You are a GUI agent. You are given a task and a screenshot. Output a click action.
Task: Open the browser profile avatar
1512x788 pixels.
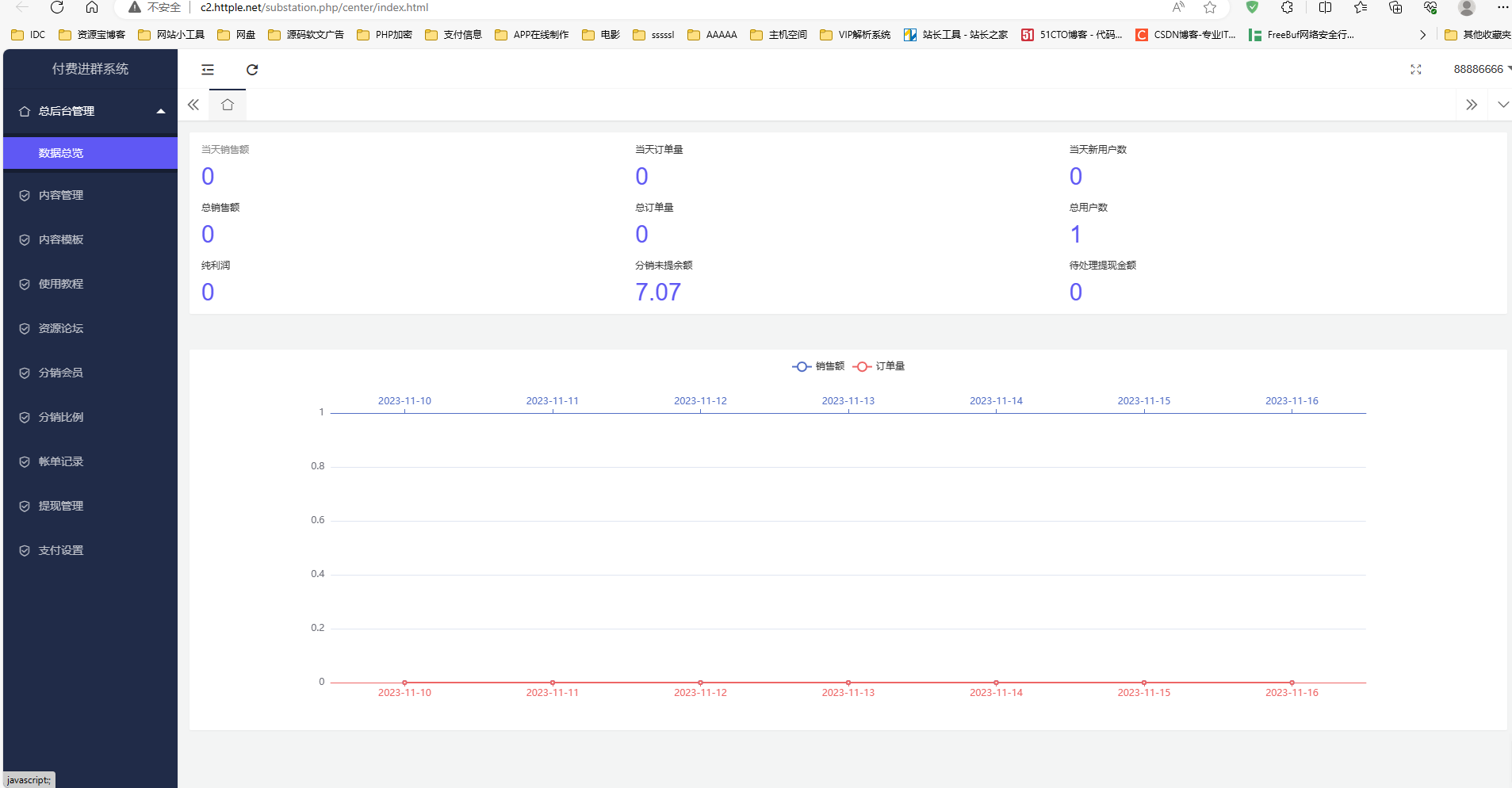tap(1467, 7)
